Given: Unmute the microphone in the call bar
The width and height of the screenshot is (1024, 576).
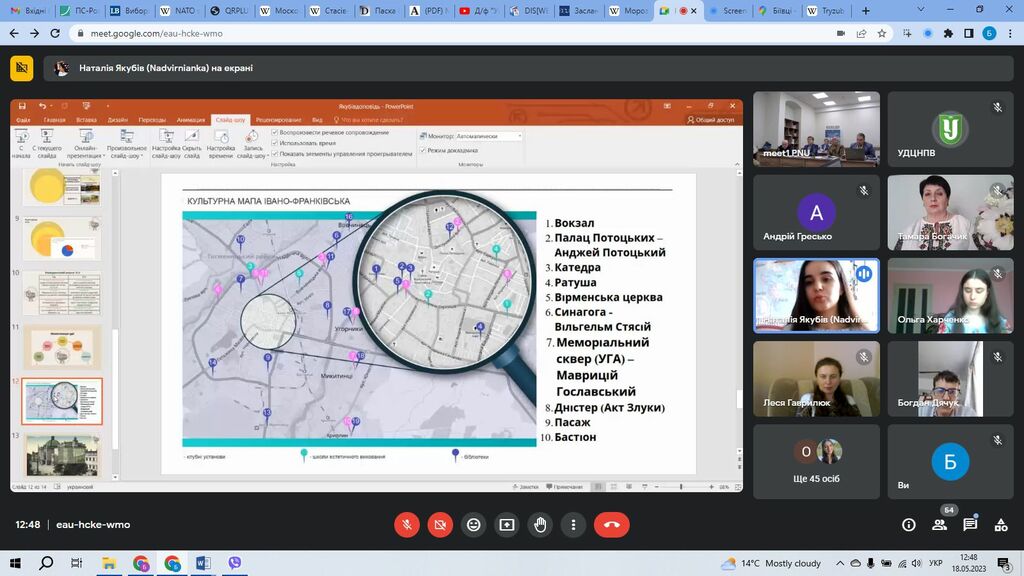Looking at the screenshot, I should [x=406, y=524].
